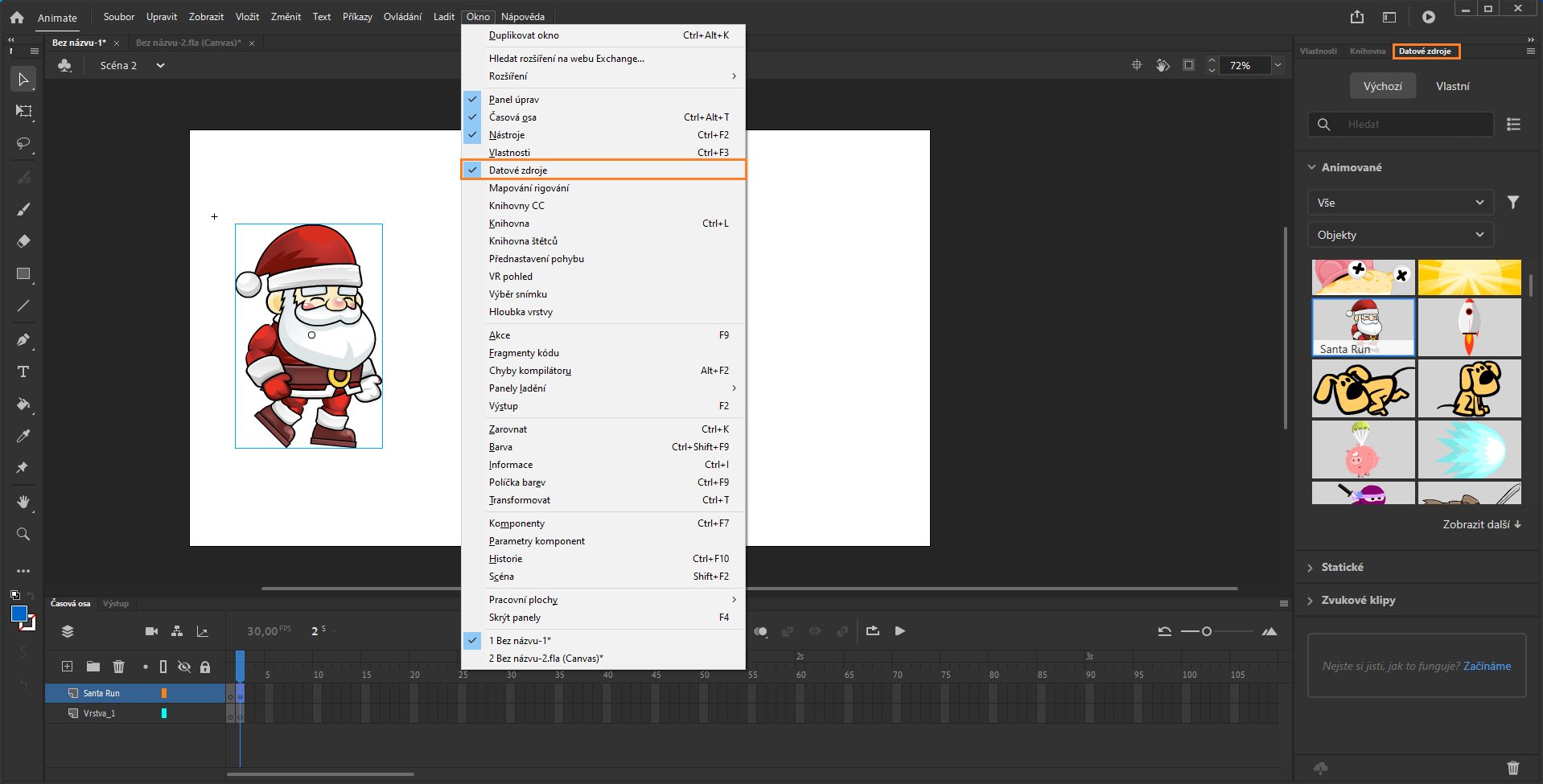This screenshot has width=1543, height=784.
Task: Open the stage zoom percentage dropdown
Action: pos(1278,65)
